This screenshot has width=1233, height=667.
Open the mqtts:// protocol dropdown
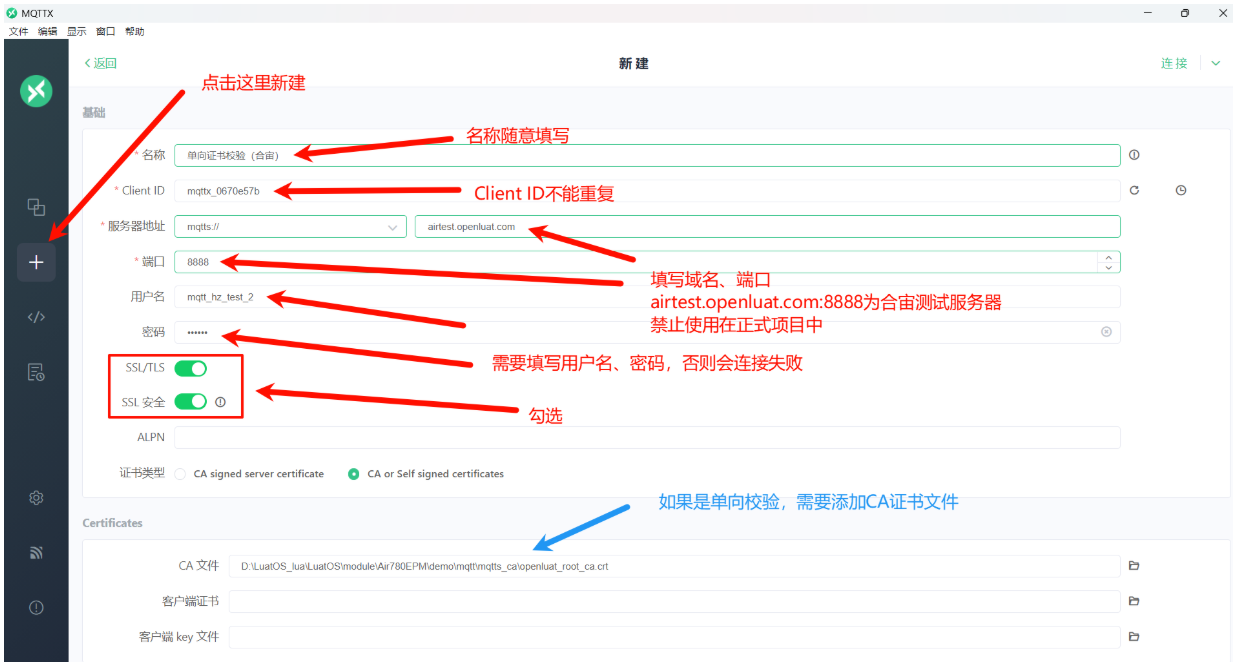tap(290, 227)
